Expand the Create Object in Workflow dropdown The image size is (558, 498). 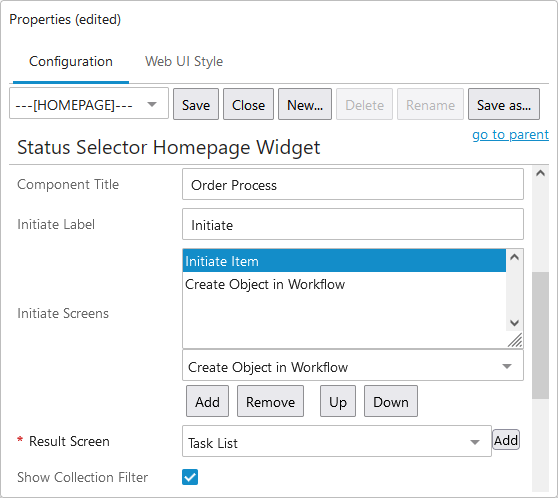tap(353, 366)
